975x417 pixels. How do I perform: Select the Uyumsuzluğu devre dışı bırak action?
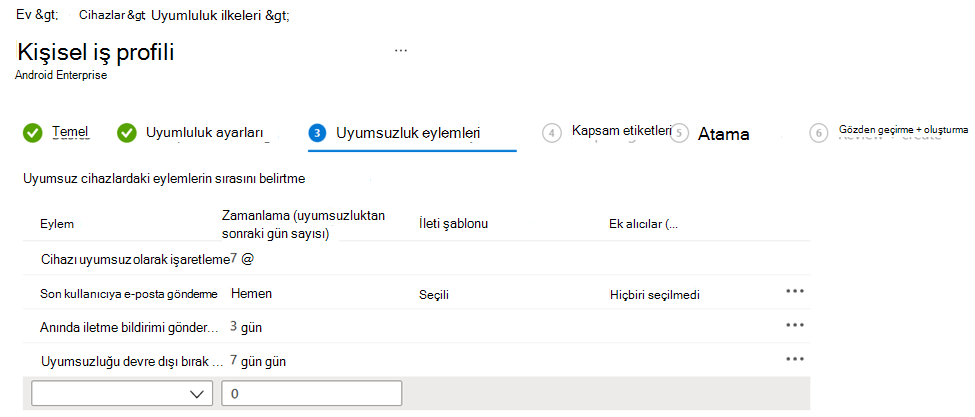coord(131,361)
